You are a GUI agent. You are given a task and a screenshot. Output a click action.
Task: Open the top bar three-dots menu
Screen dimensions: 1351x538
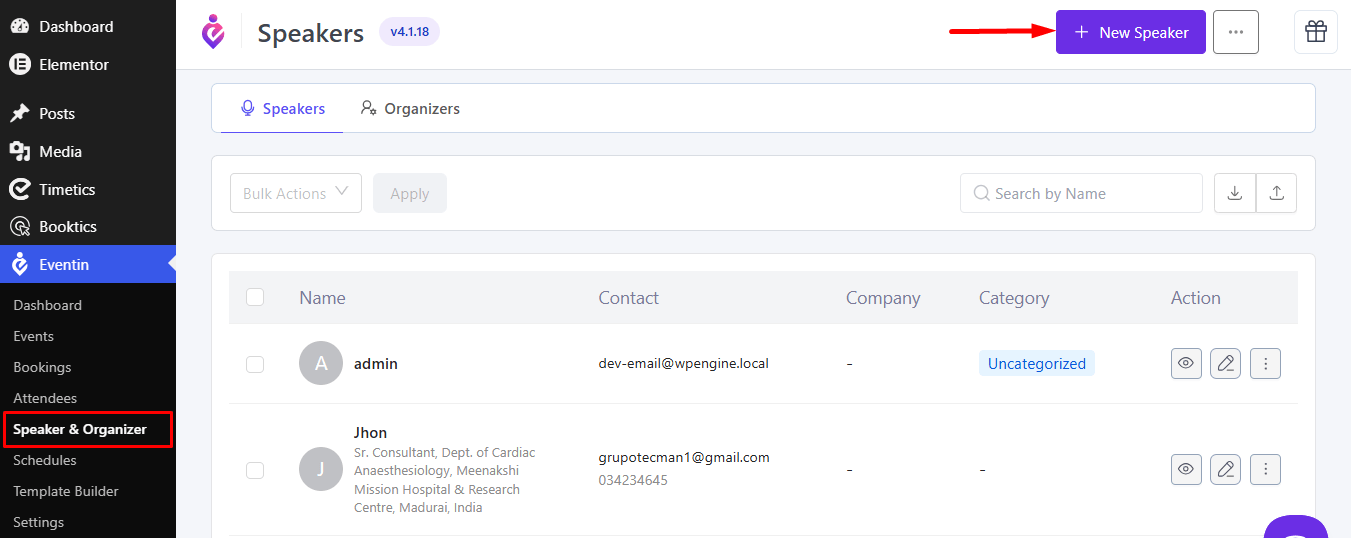pos(1236,32)
